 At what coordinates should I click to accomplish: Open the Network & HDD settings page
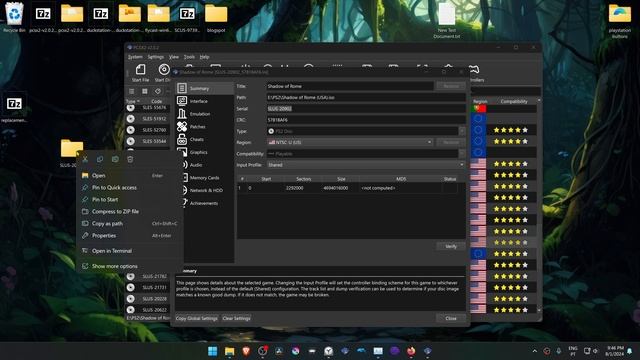pyautogui.click(x=204, y=190)
